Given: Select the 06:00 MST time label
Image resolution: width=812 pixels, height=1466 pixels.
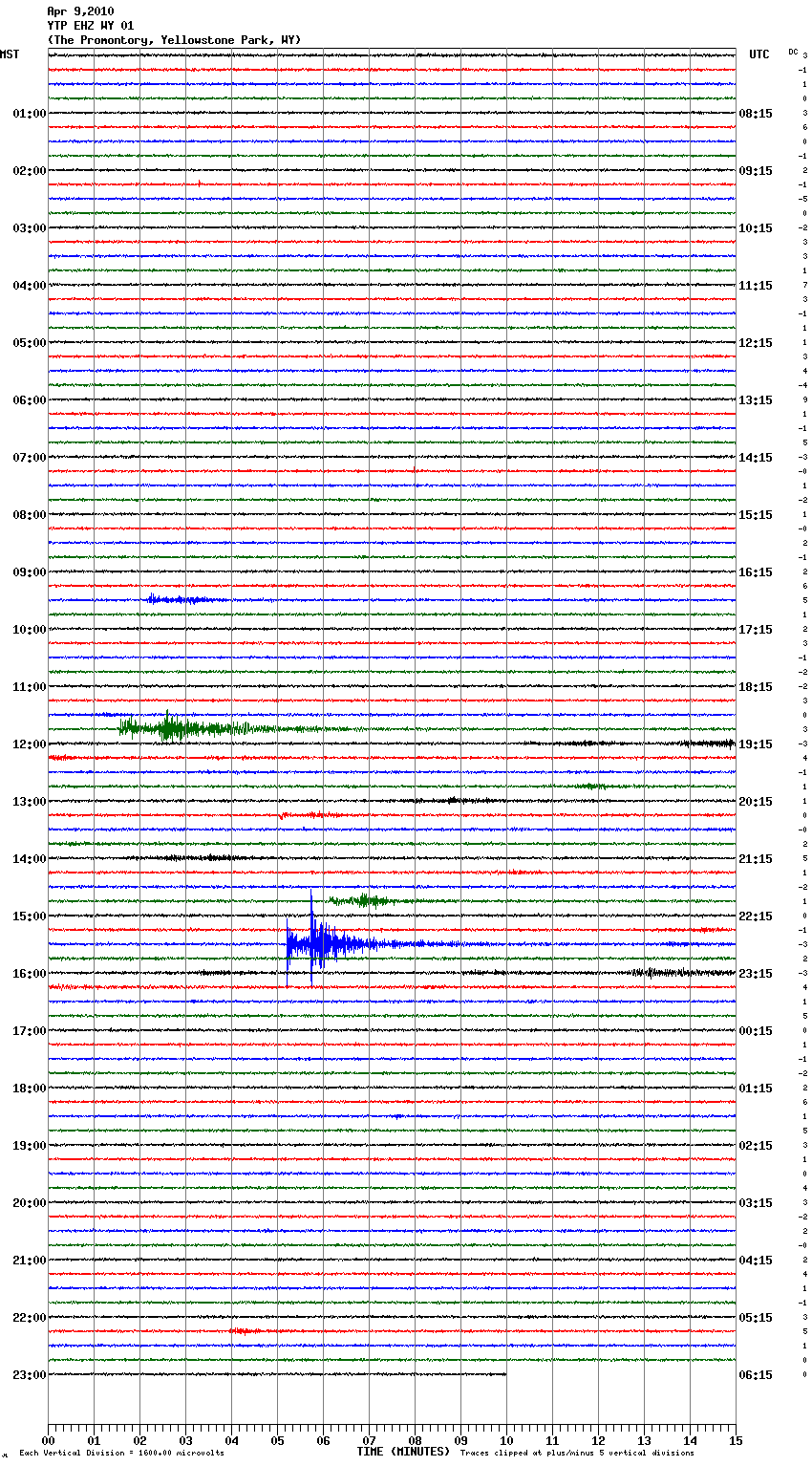Looking at the screenshot, I should click(30, 400).
